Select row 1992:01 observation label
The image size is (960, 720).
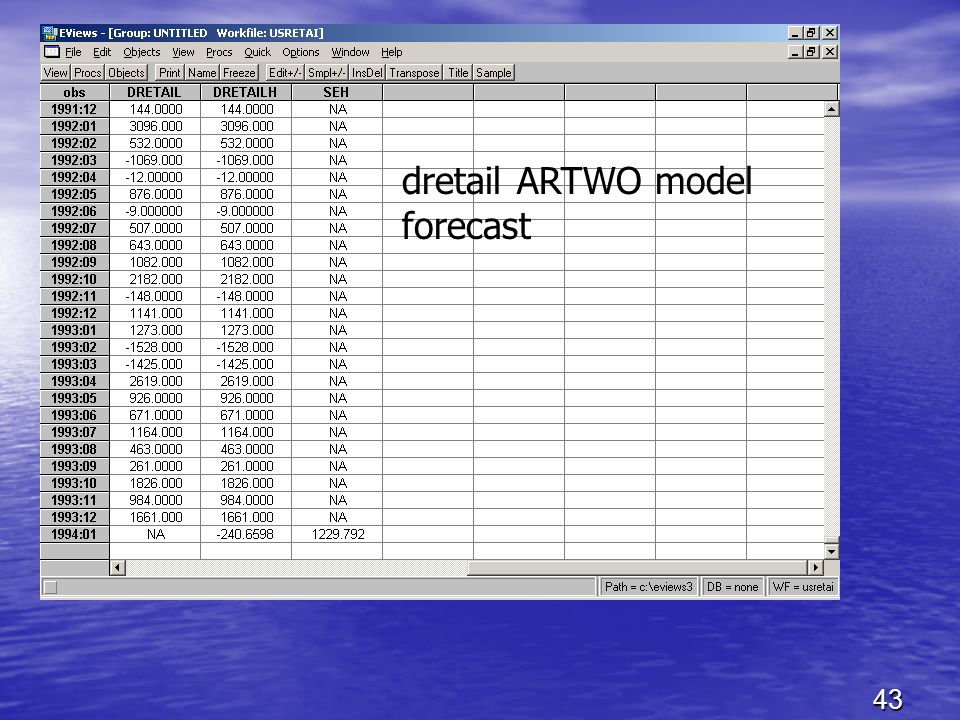coord(75,126)
